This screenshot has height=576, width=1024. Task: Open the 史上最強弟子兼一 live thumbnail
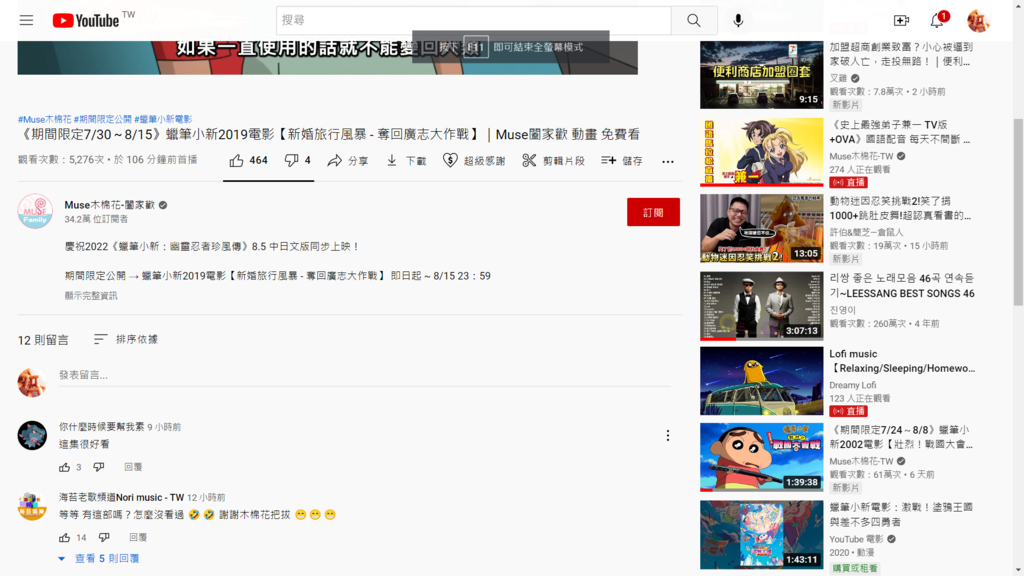pos(761,152)
